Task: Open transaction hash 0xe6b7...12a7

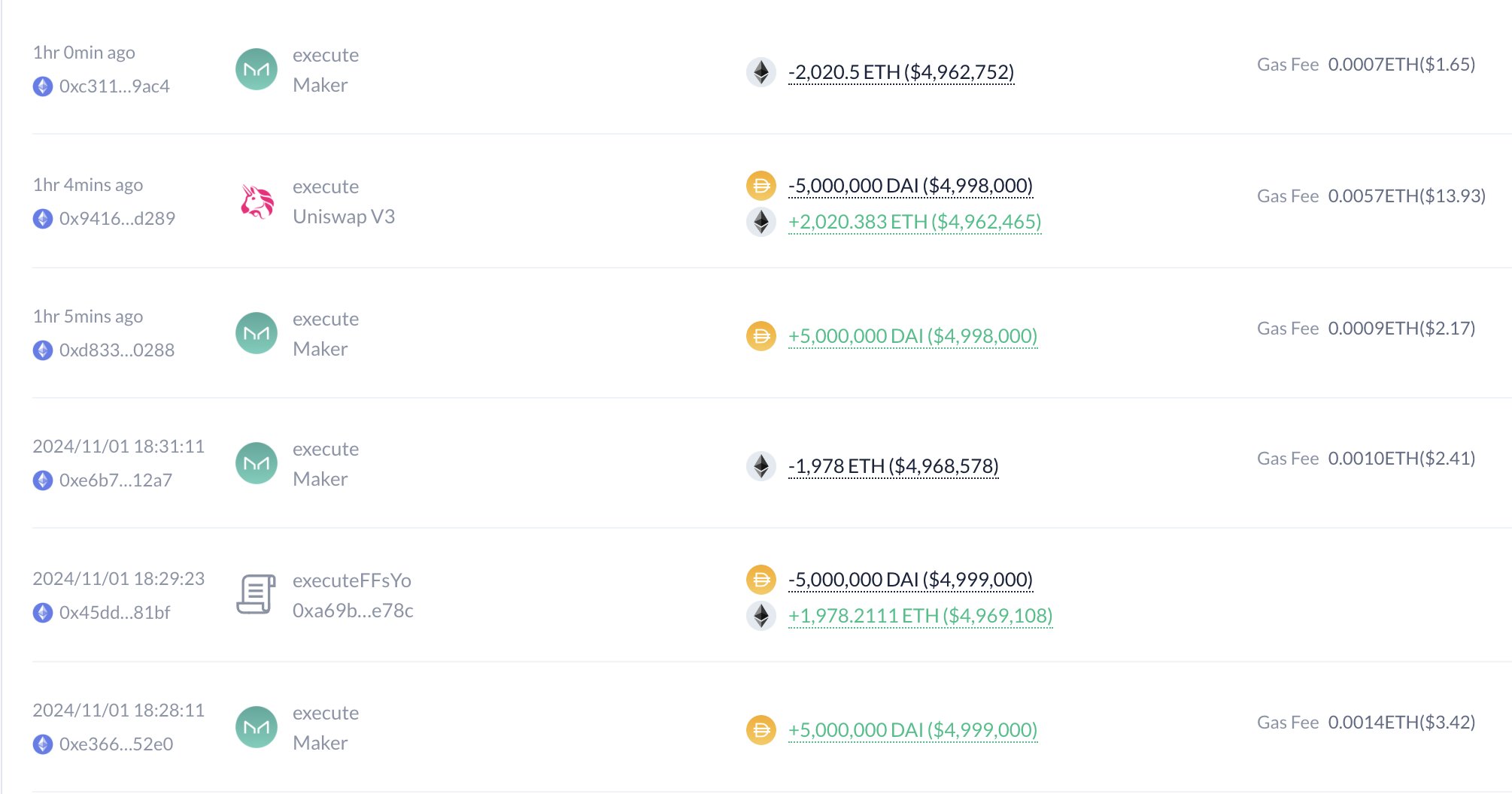Action: click(x=116, y=480)
